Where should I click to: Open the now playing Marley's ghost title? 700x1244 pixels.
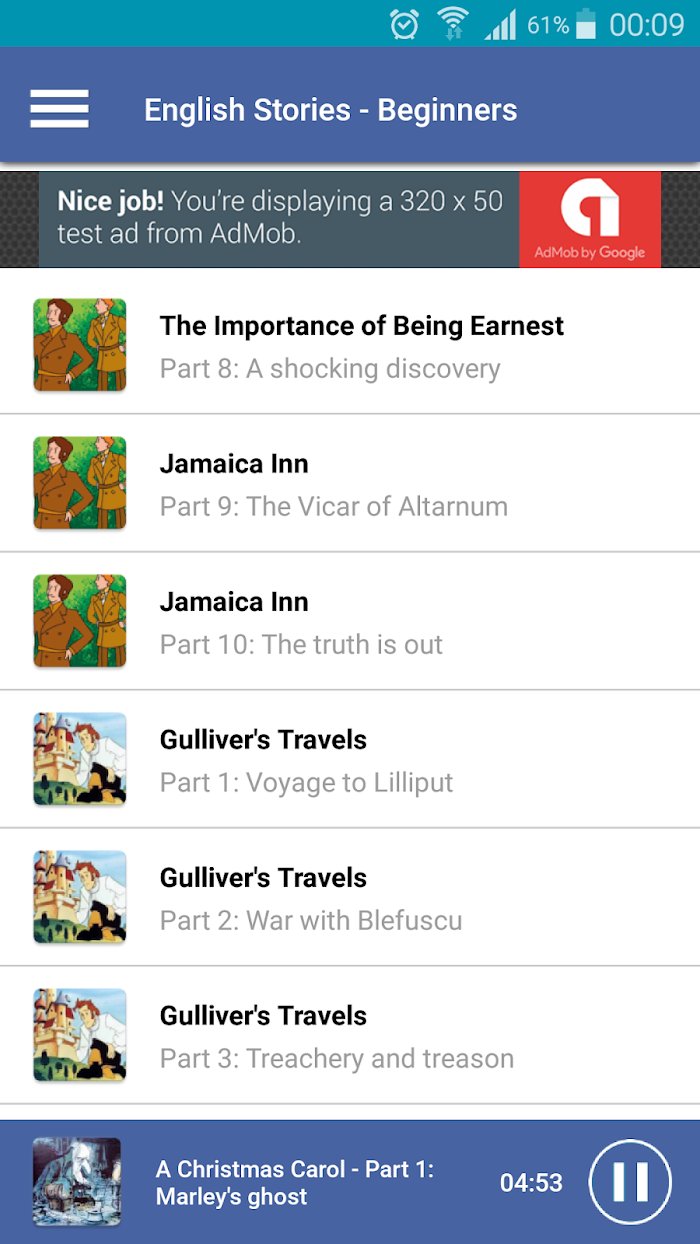pos(295,1182)
